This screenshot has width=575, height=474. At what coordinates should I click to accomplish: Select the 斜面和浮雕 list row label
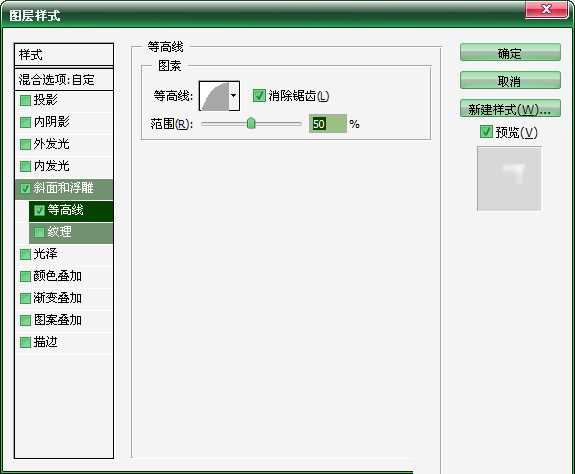click(x=63, y=188)
